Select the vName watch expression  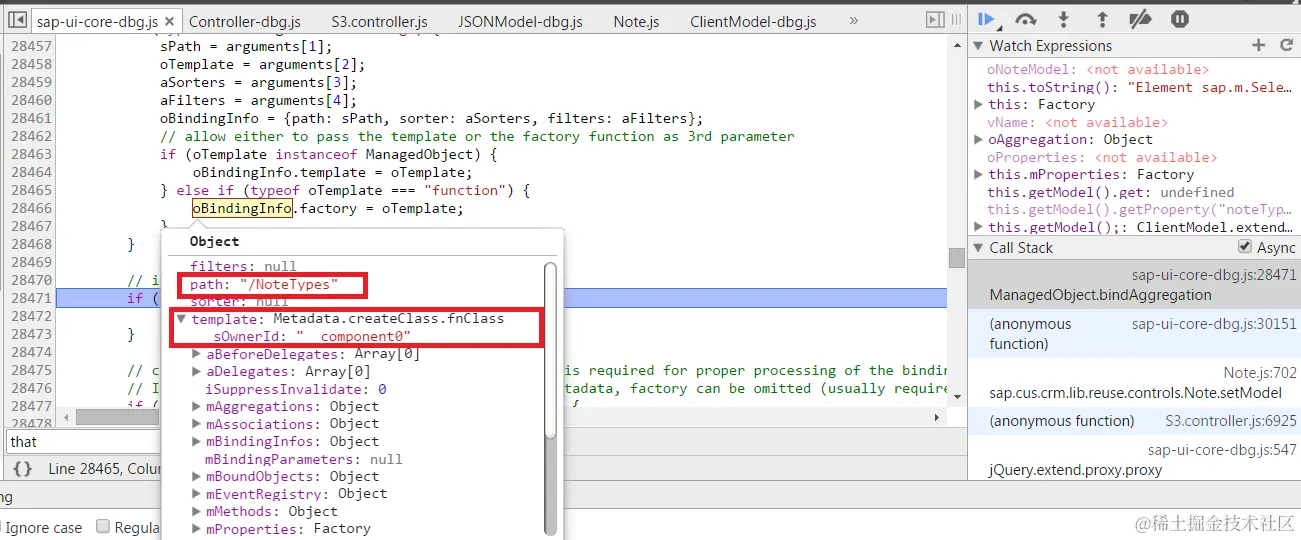tap(1077, 122)
